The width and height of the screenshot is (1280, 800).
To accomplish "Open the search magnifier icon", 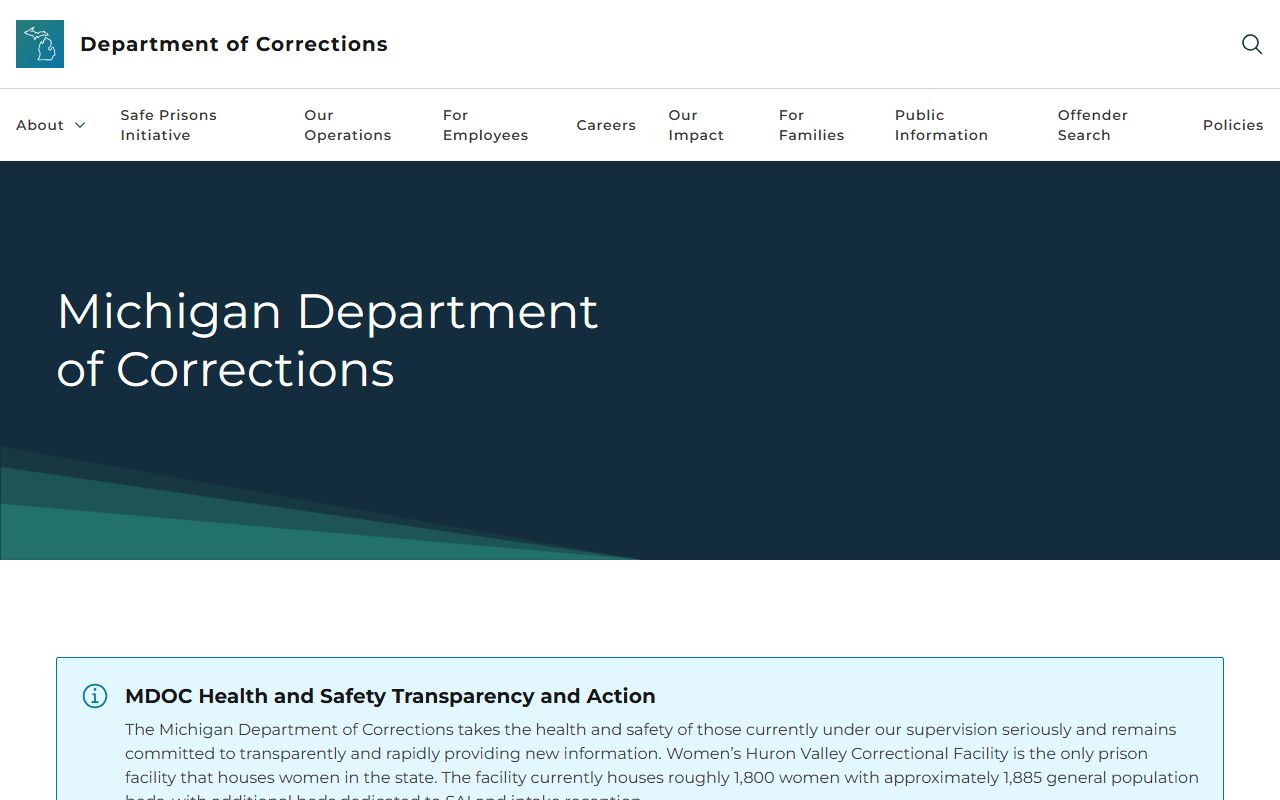I will 1252,44.
